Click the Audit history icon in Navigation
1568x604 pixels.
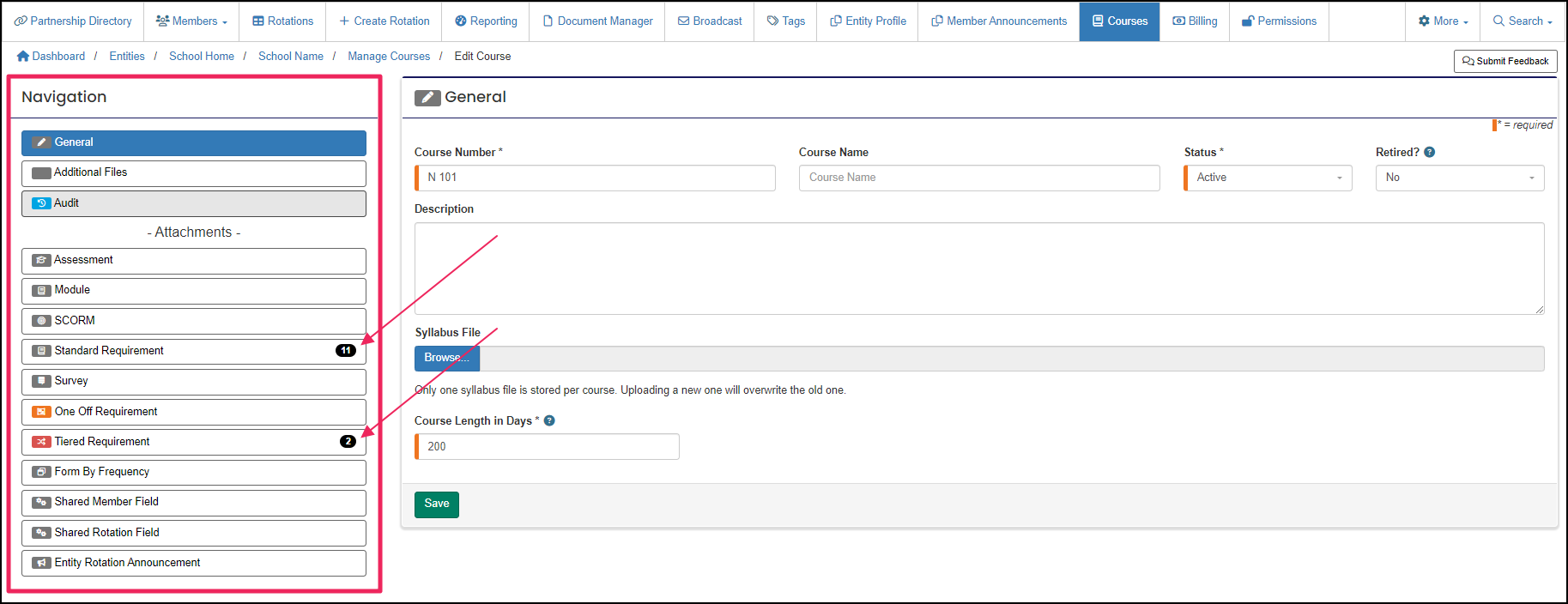41,203
